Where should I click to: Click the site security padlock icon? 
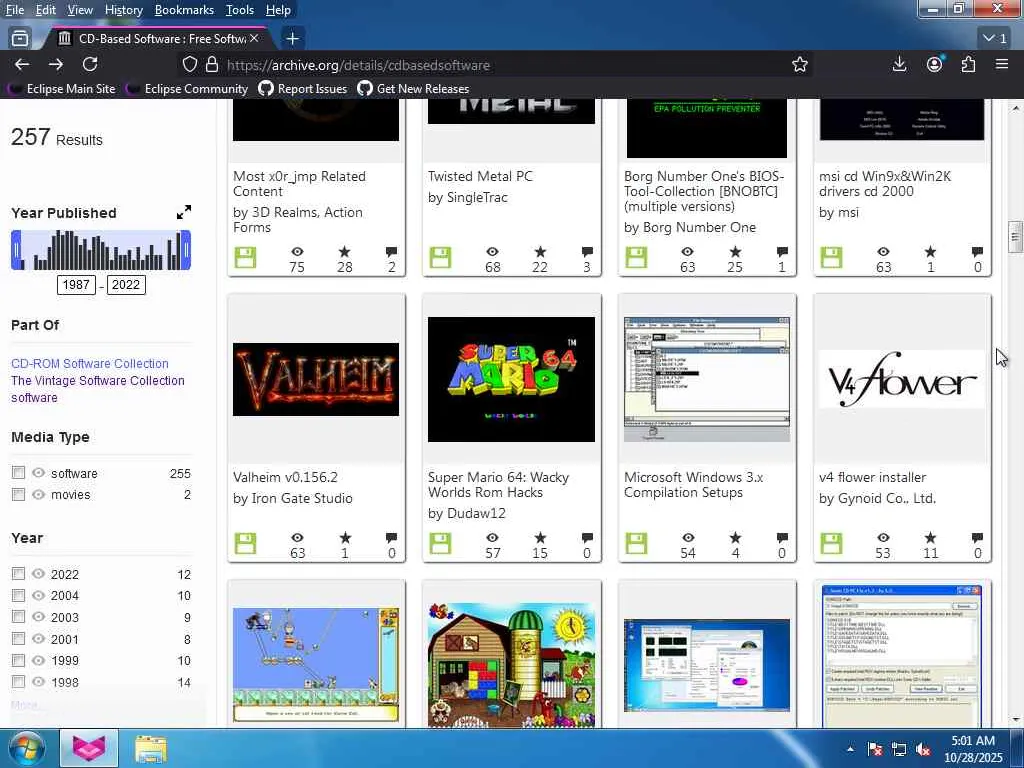coord(212,64)
